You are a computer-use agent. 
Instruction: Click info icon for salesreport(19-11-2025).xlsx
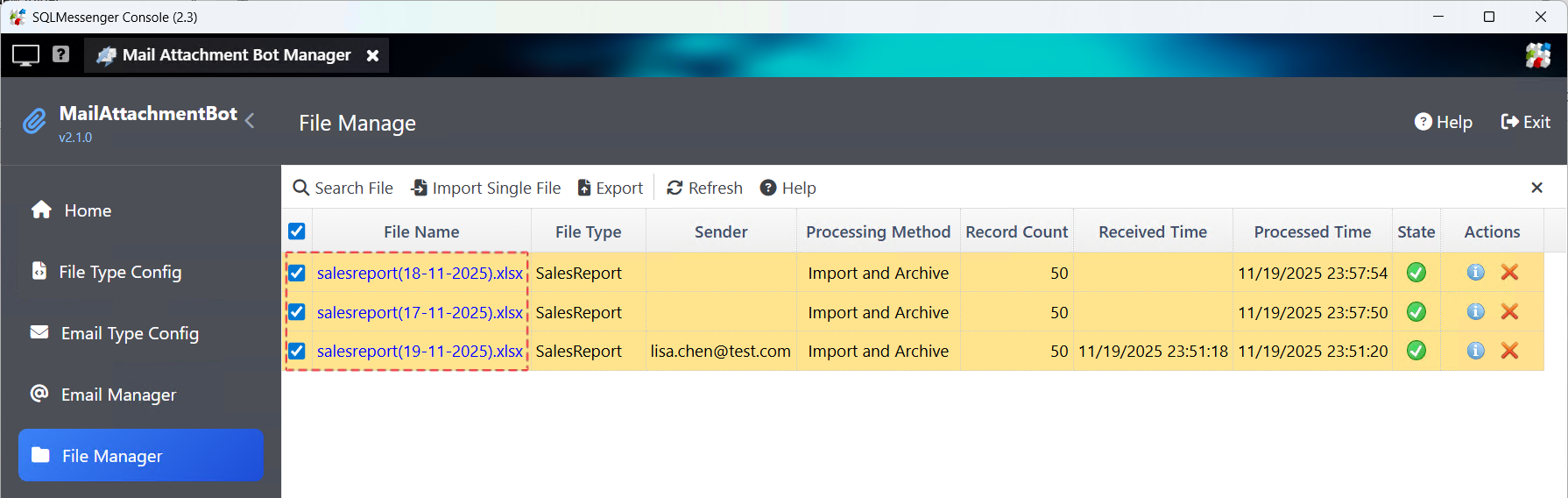tap(1476, 351)
